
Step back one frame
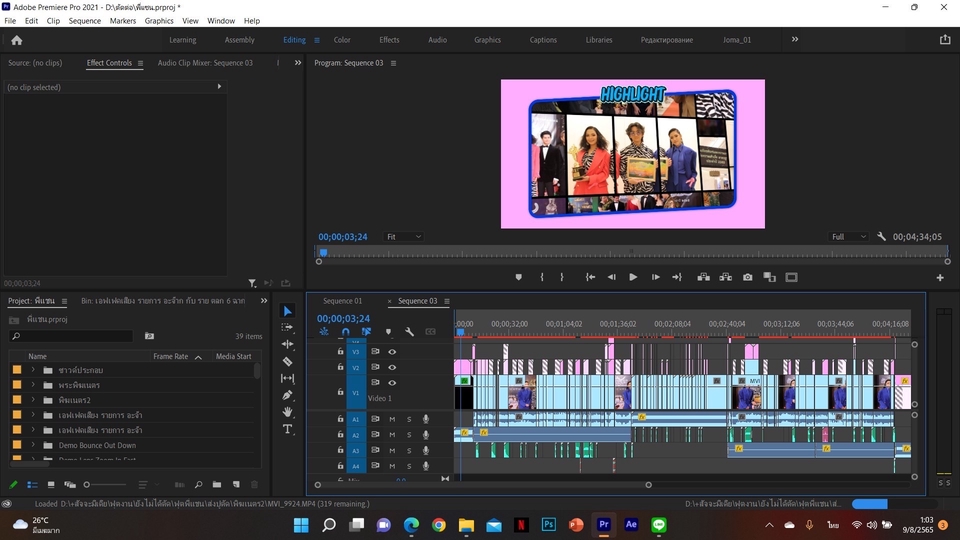(612, 277)
